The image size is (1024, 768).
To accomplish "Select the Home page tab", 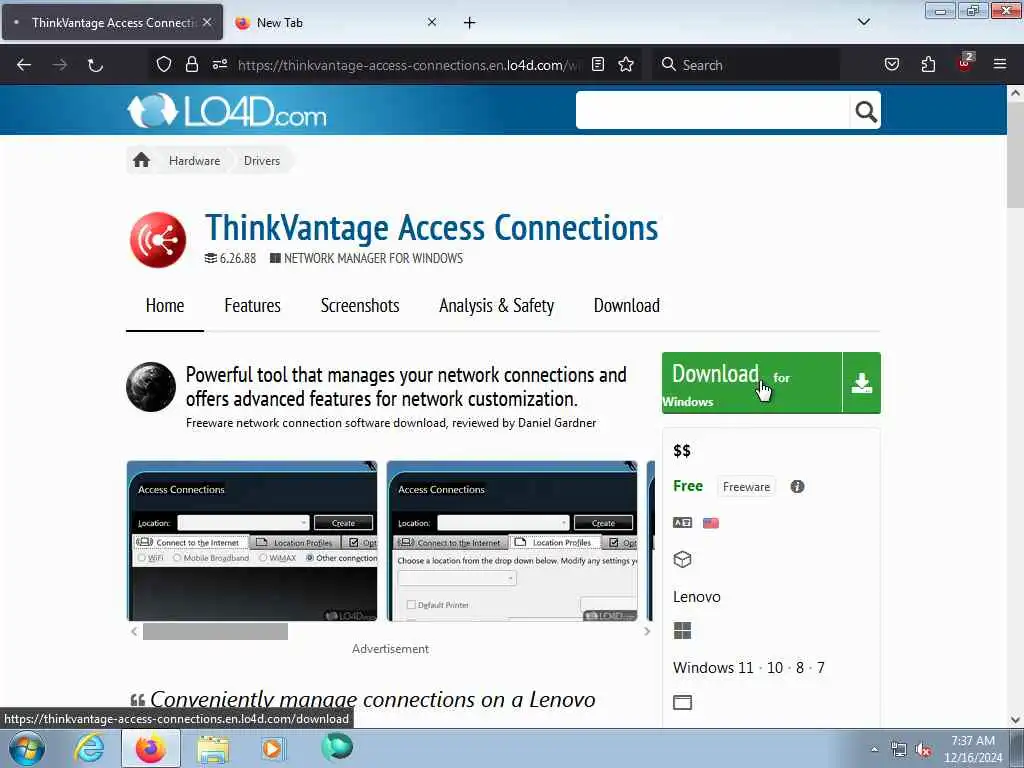I will [x=165, y=306].
